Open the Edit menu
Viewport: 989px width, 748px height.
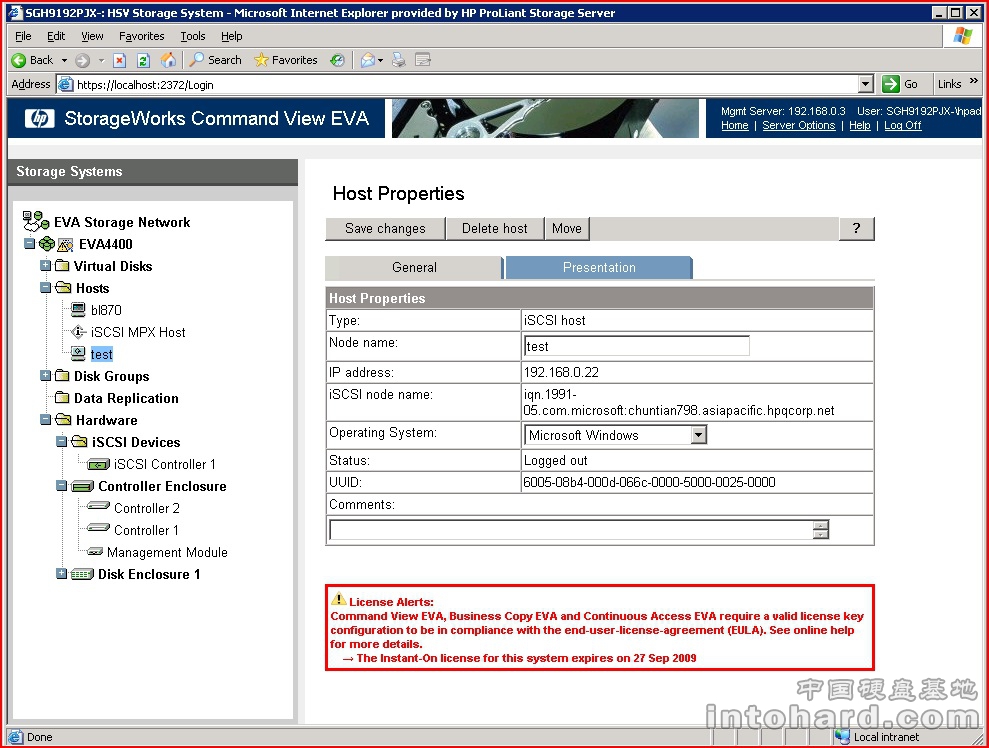click(x=56, y=36)
